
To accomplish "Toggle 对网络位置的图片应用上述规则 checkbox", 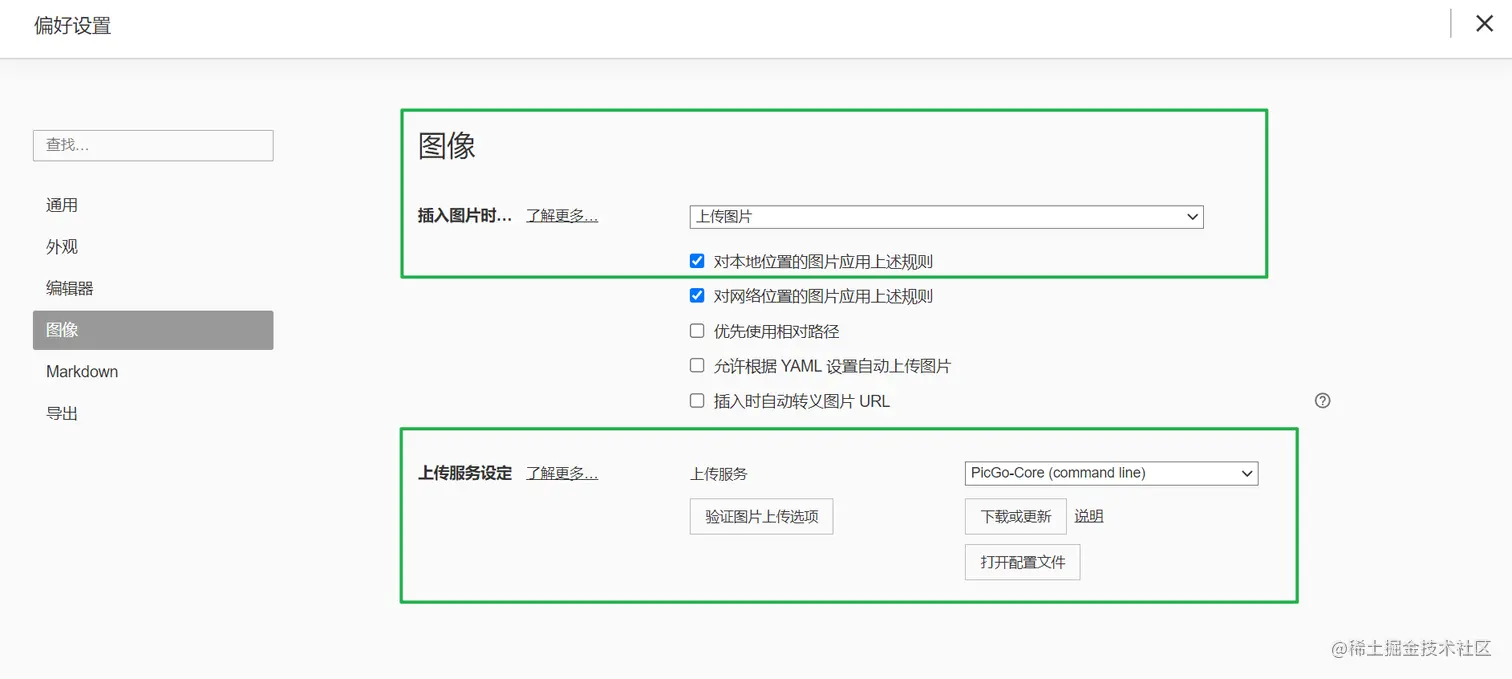I will pos(697,296).
